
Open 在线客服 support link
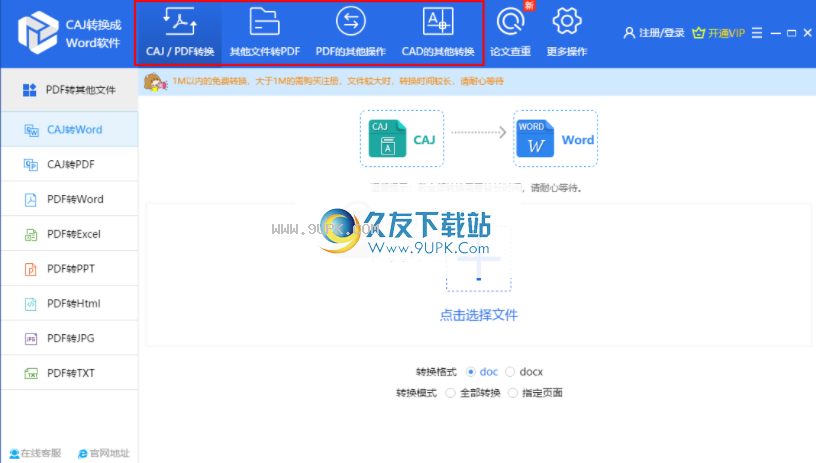tap(35, 453)
